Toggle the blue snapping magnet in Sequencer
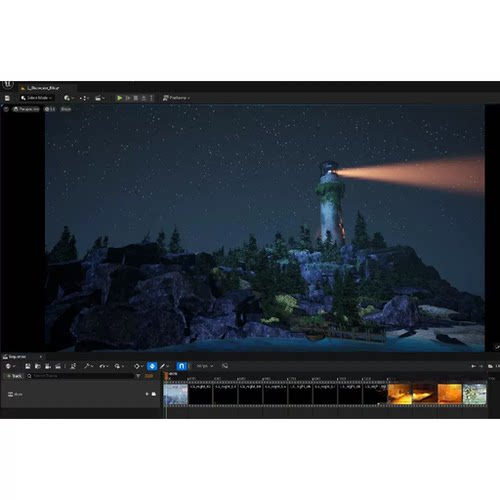Image resolution: width=500 pixels, height=500 pixels. [181, 366]
